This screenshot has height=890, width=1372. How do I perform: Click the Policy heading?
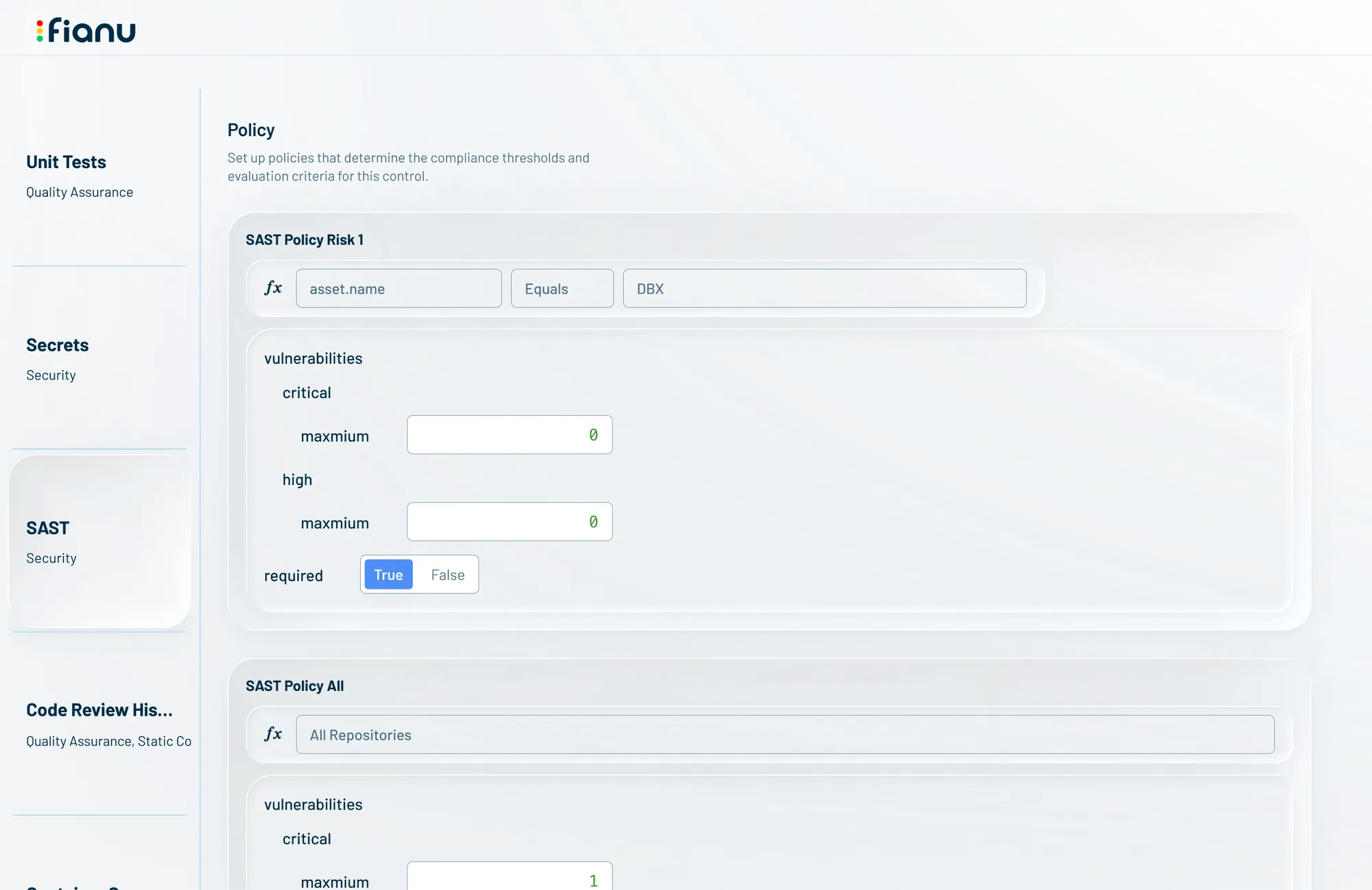coord(251,130)
